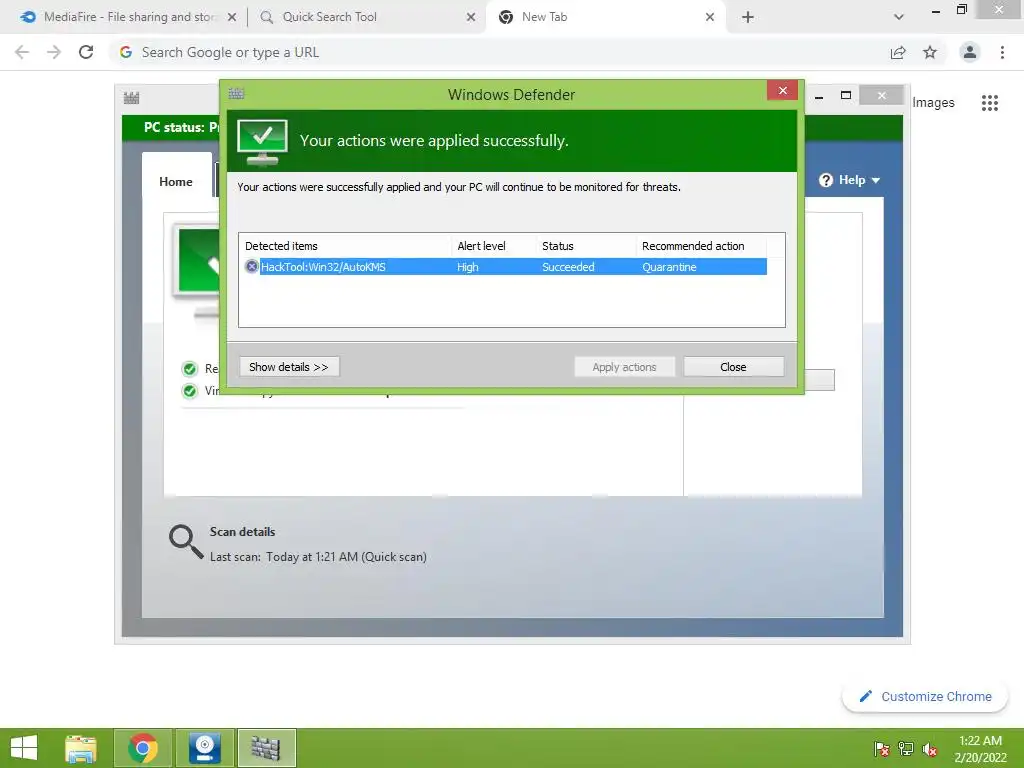Close the New Tab tab
This screenshot has width=1024, height=768.
click(x=710, y=18)
